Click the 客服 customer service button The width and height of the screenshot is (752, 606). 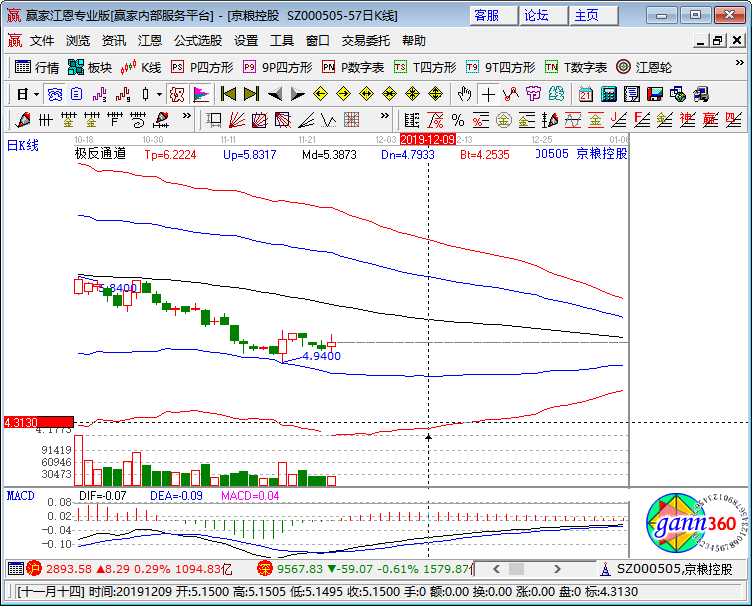494,15
